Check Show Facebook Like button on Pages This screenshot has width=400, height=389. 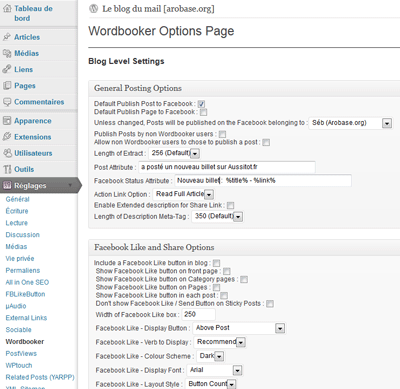pyautogui.click(x=216, y=287)
